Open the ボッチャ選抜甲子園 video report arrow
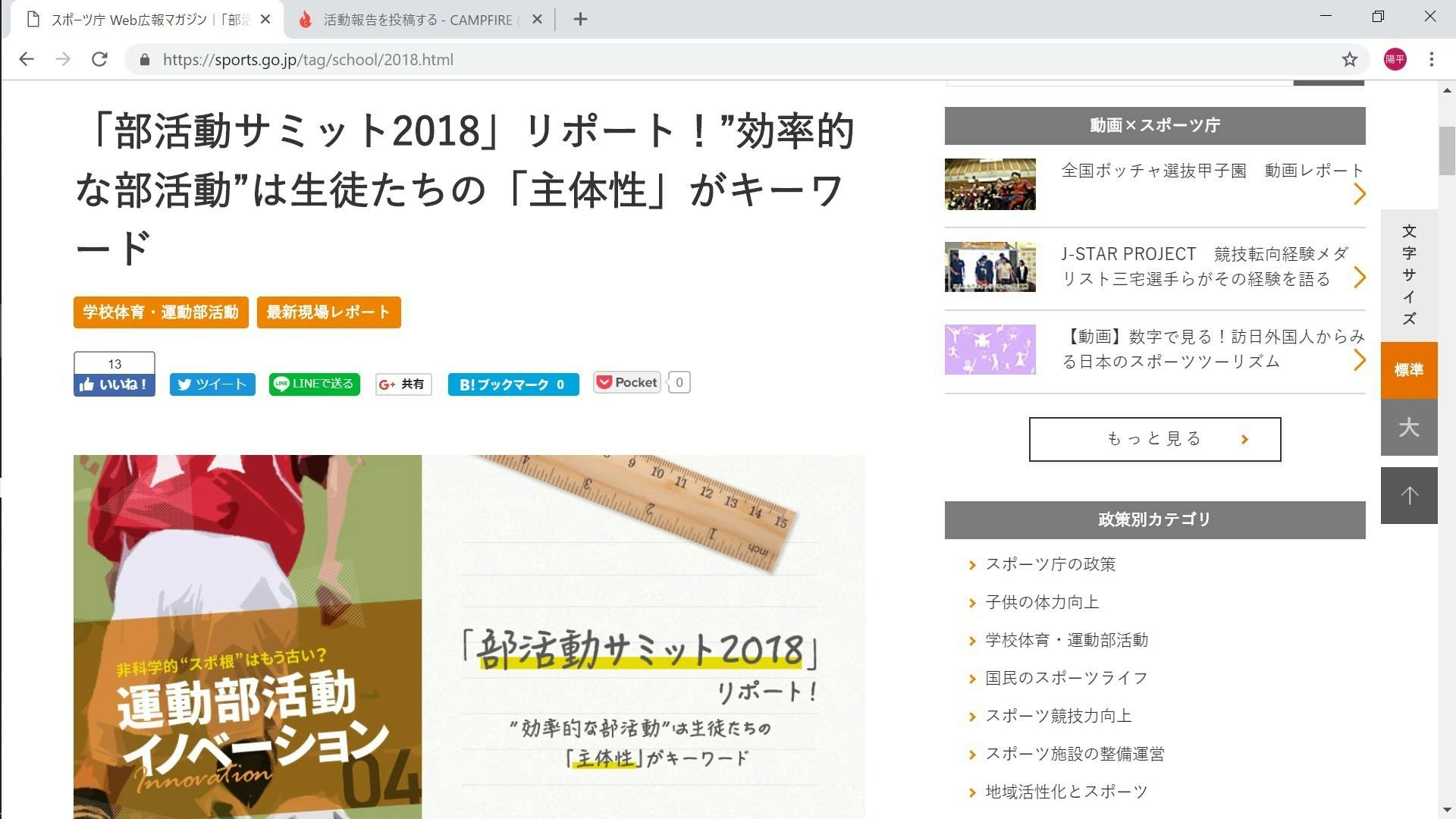1456x819 pixels. pos(1359,194)
